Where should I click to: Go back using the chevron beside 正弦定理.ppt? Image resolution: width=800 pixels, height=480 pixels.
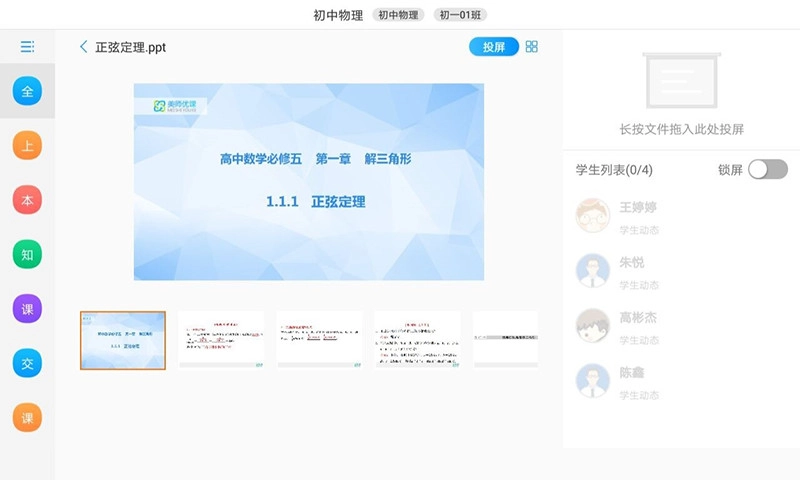84,47
